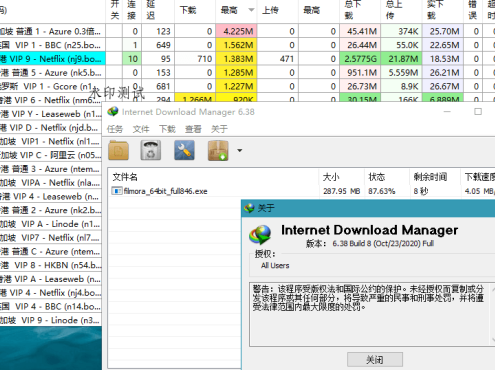Image resolution: width=495 pixels, height=370 pixels.
Task: Sort IDM list by 状态 column
Action: [387, 177]
